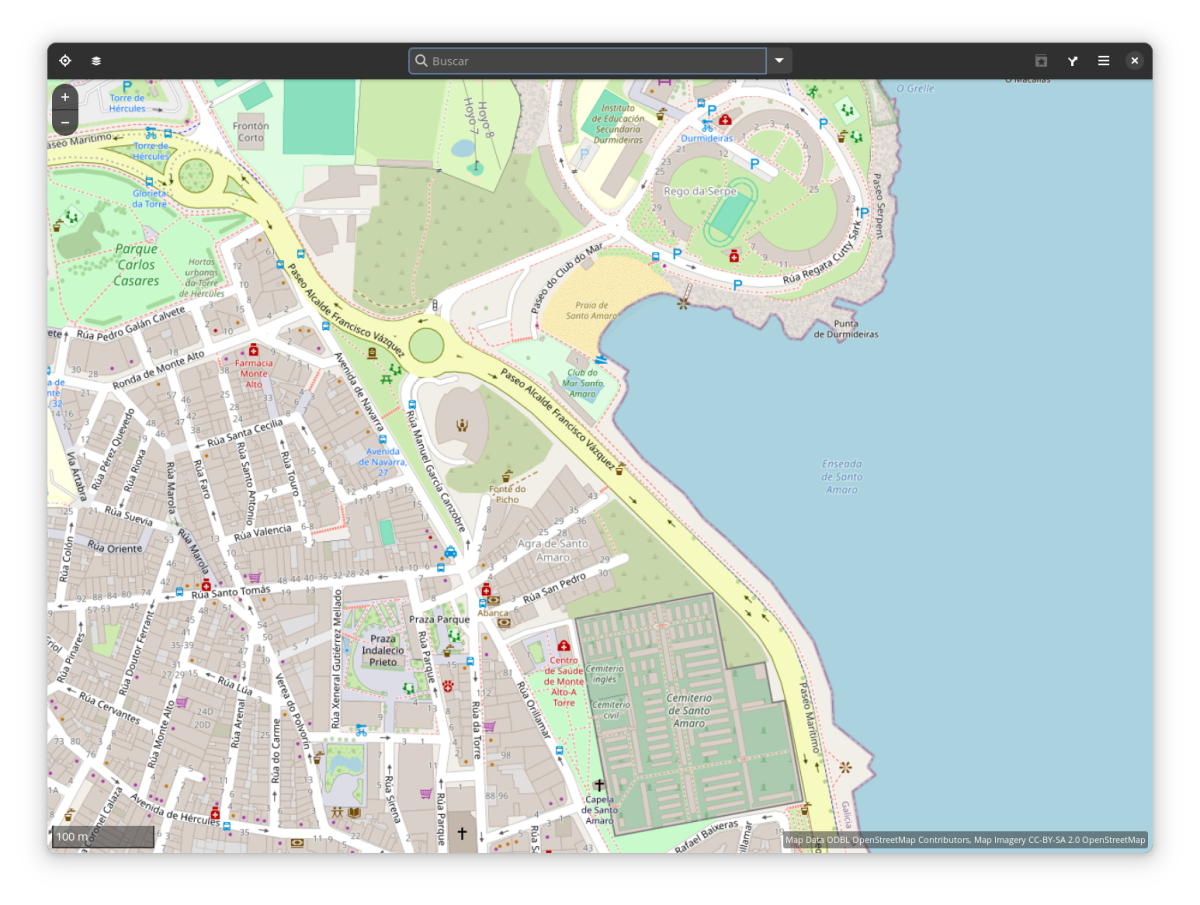Click the Fonte do Picho marker icon

pos(507,475)
